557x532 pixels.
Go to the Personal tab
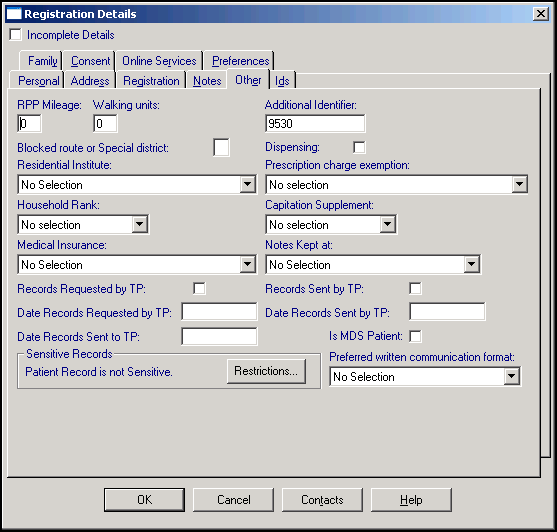(38, 81)
